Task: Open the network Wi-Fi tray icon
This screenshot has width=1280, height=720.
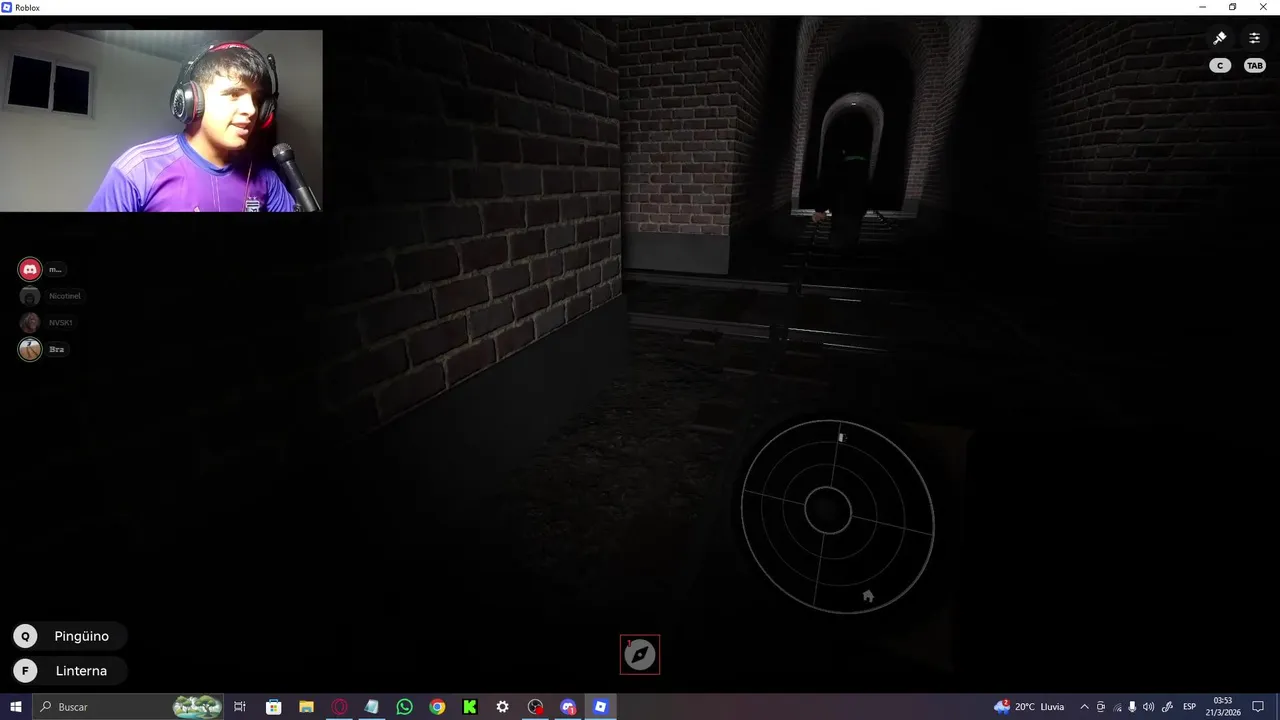Action: (1117, 707)
